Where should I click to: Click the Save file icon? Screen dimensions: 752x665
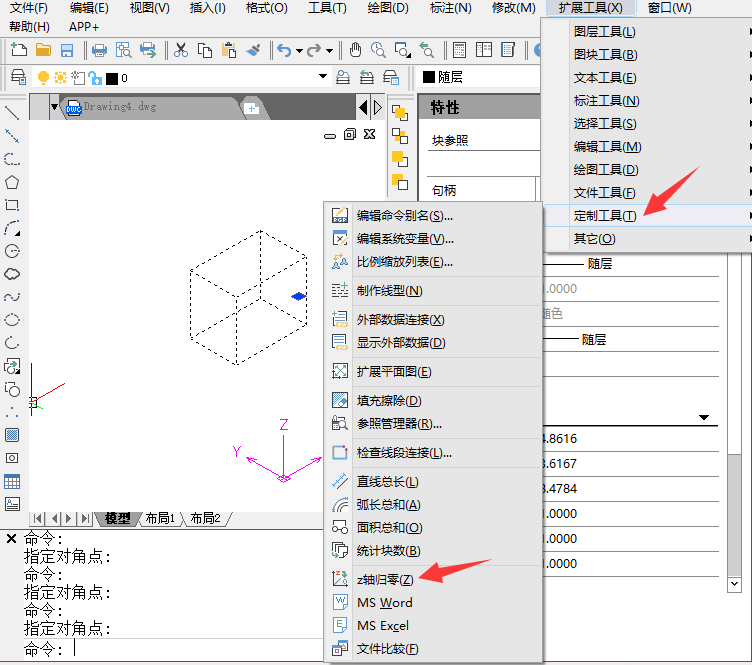[x=67, y=49]
